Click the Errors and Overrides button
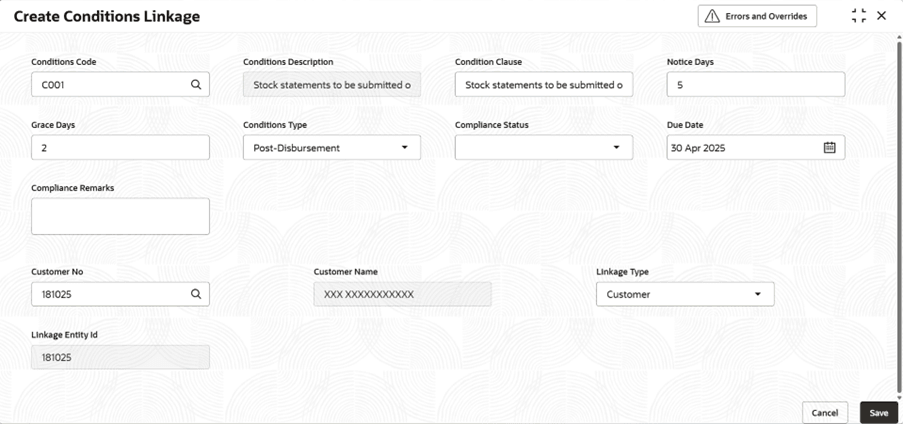903x424 pixels. [x=757, y=16]
